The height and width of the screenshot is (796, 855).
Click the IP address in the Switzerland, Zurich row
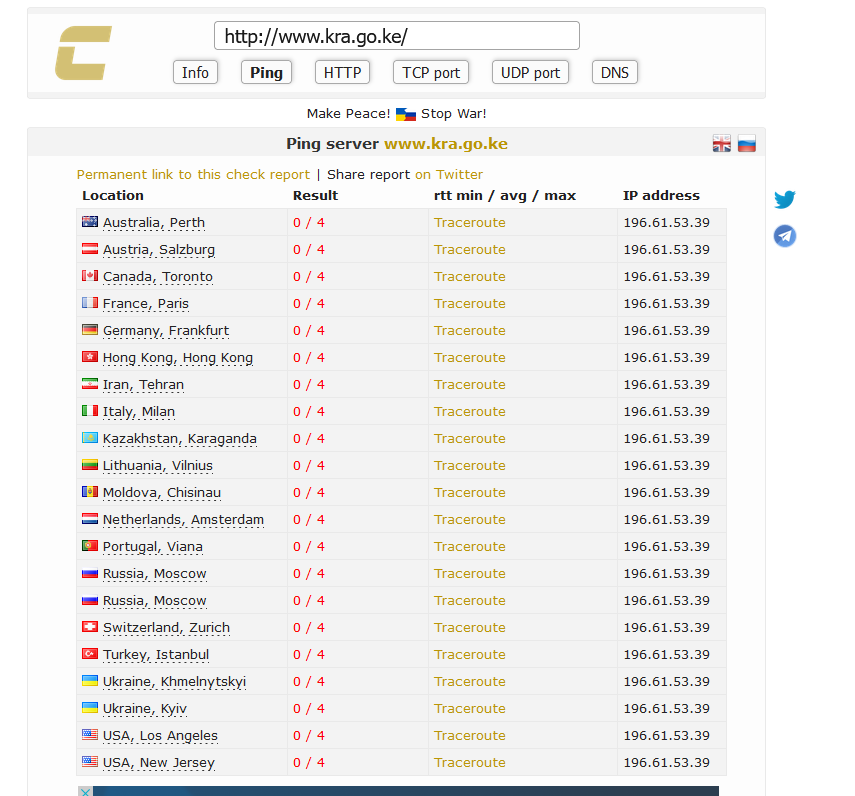point(666,628)
